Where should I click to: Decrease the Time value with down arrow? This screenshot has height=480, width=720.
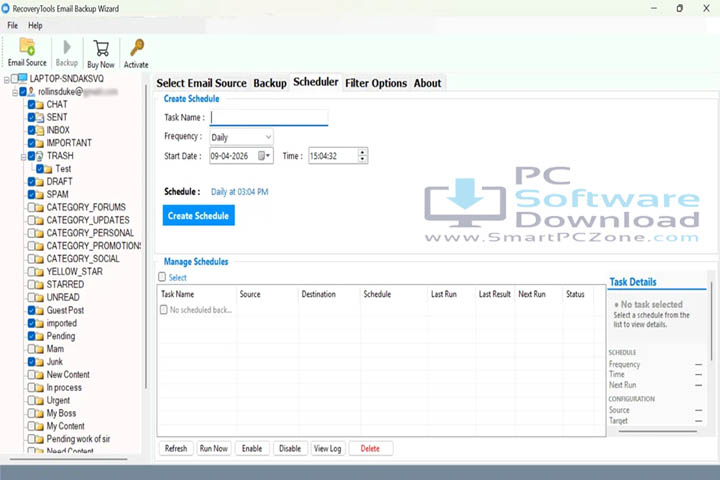[363, 159]
